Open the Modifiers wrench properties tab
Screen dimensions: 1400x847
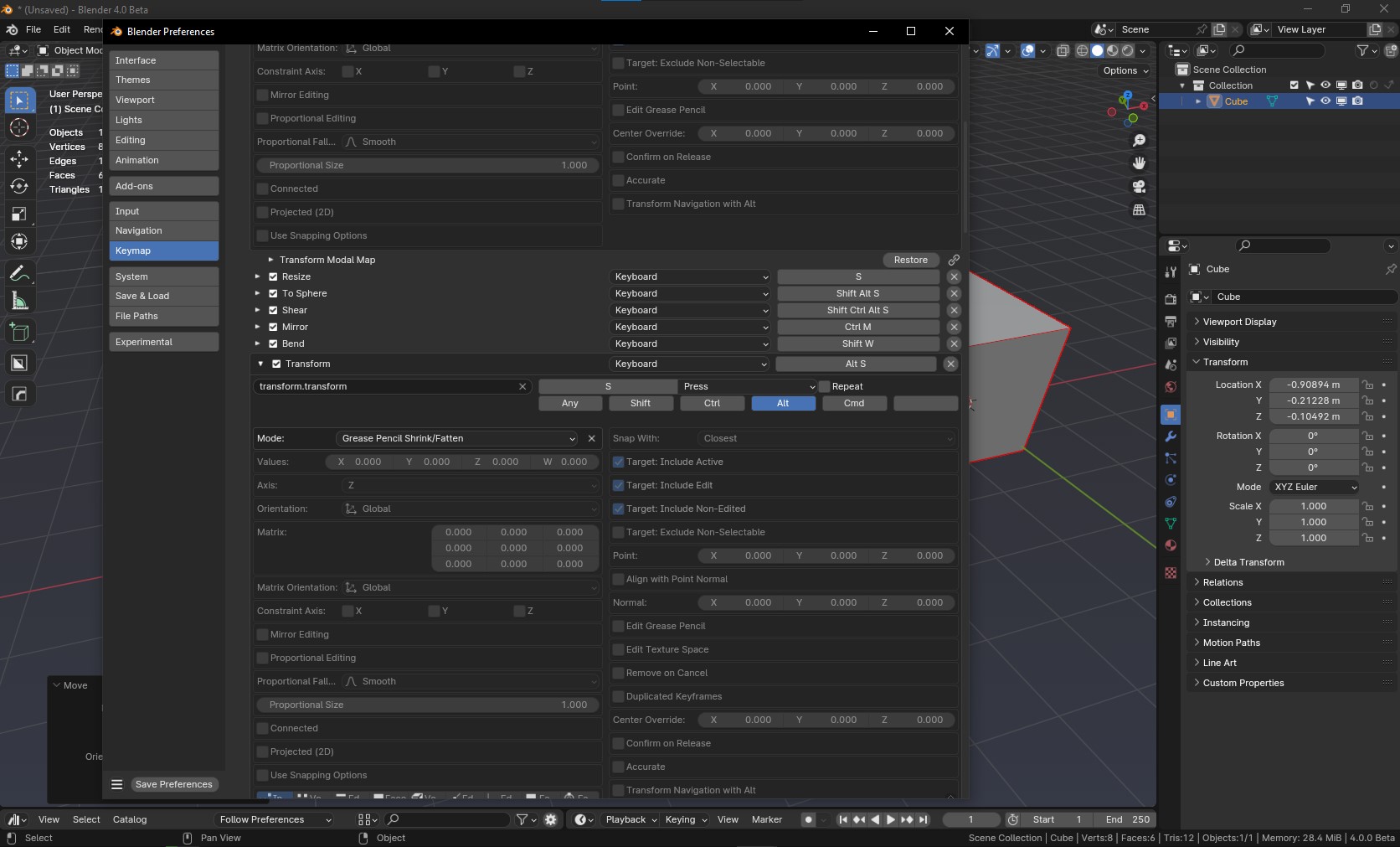click(x=1171, y=436)
